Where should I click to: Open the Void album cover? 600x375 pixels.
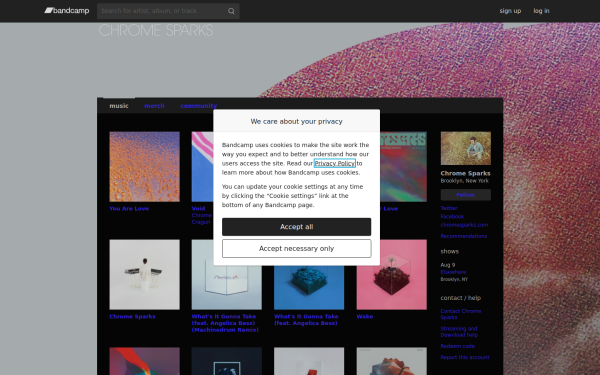202,166
